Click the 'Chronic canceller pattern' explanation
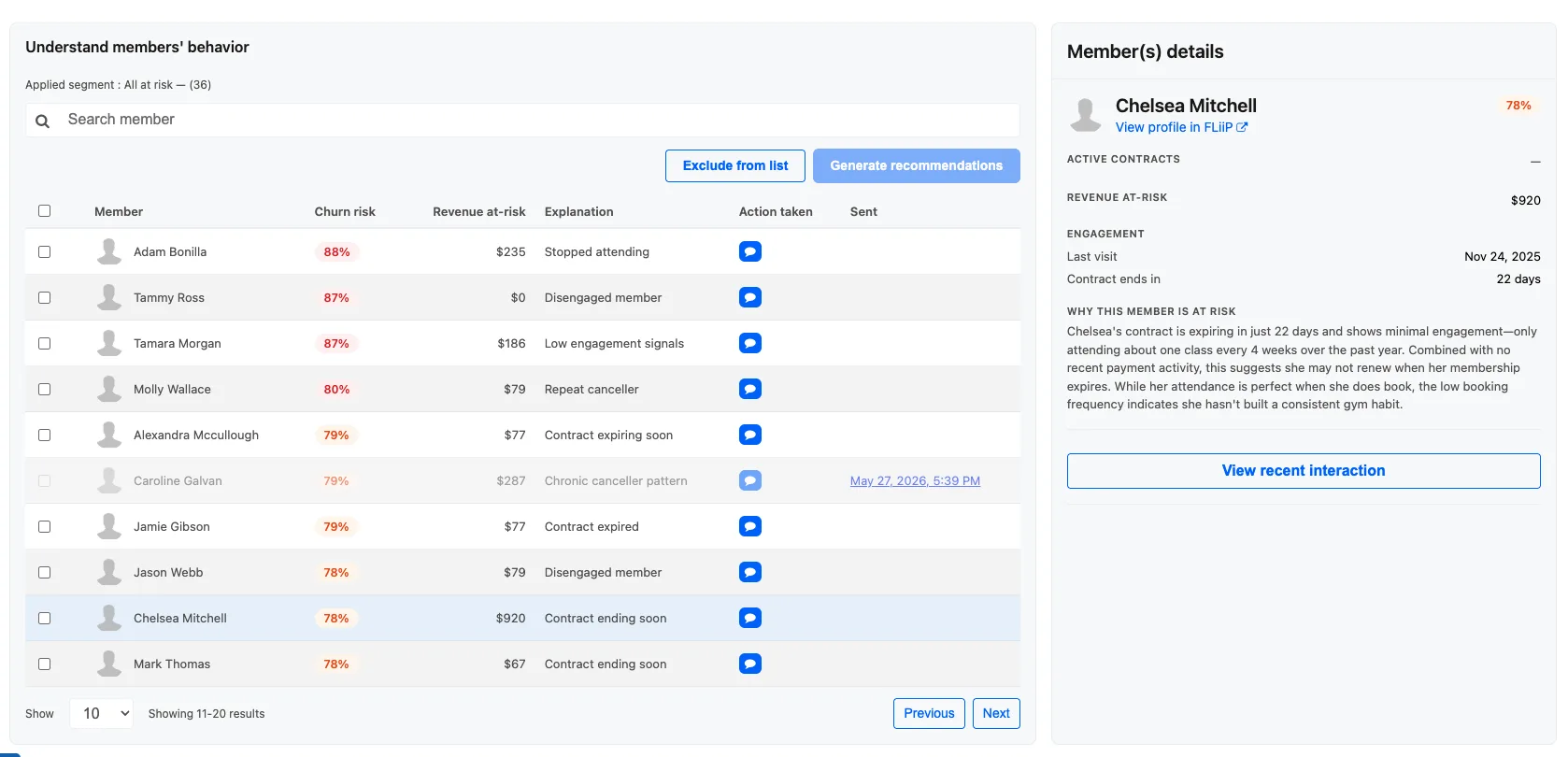 point(616,480)
